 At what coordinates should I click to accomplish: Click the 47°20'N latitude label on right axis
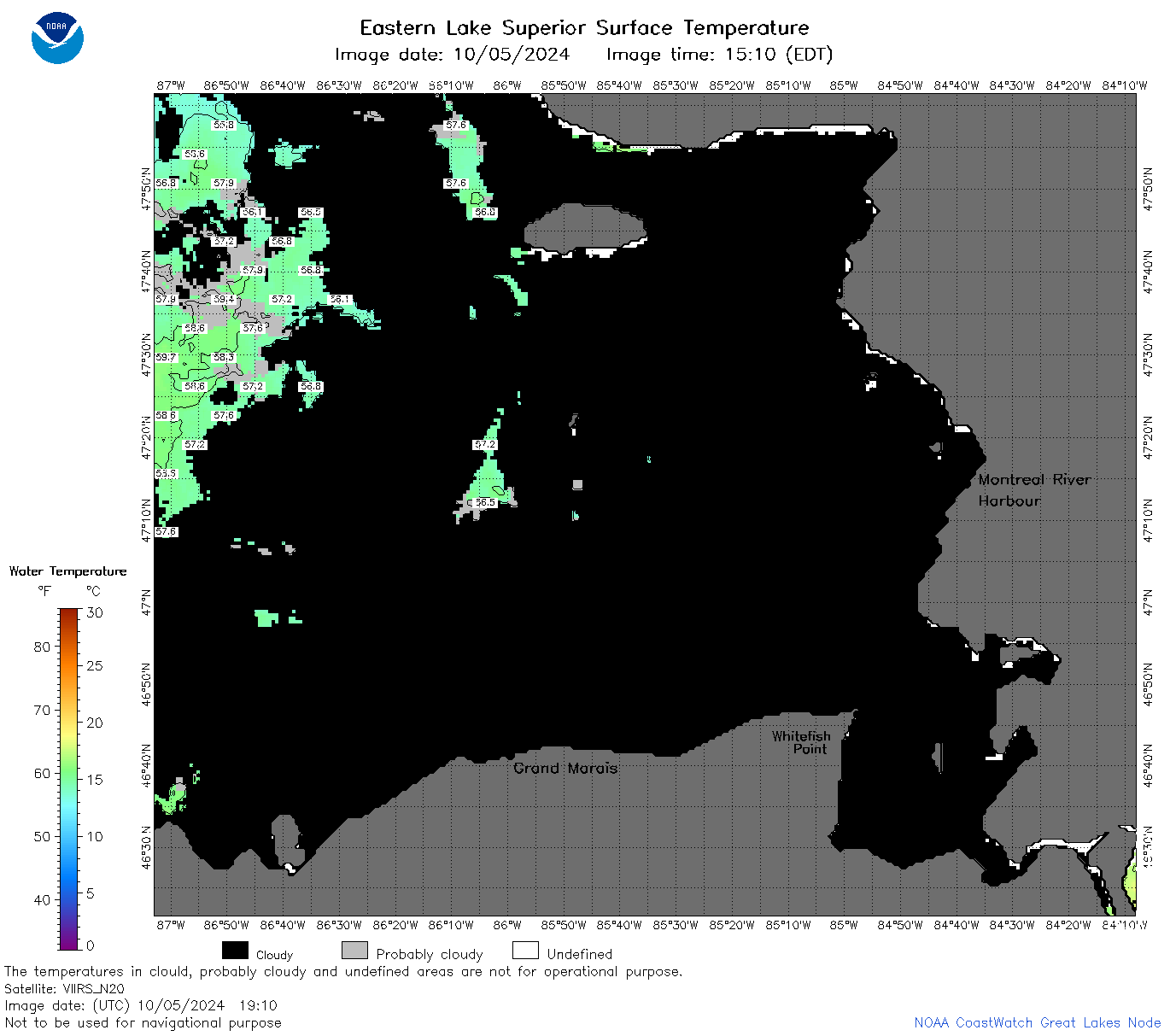click(1147, 436)
